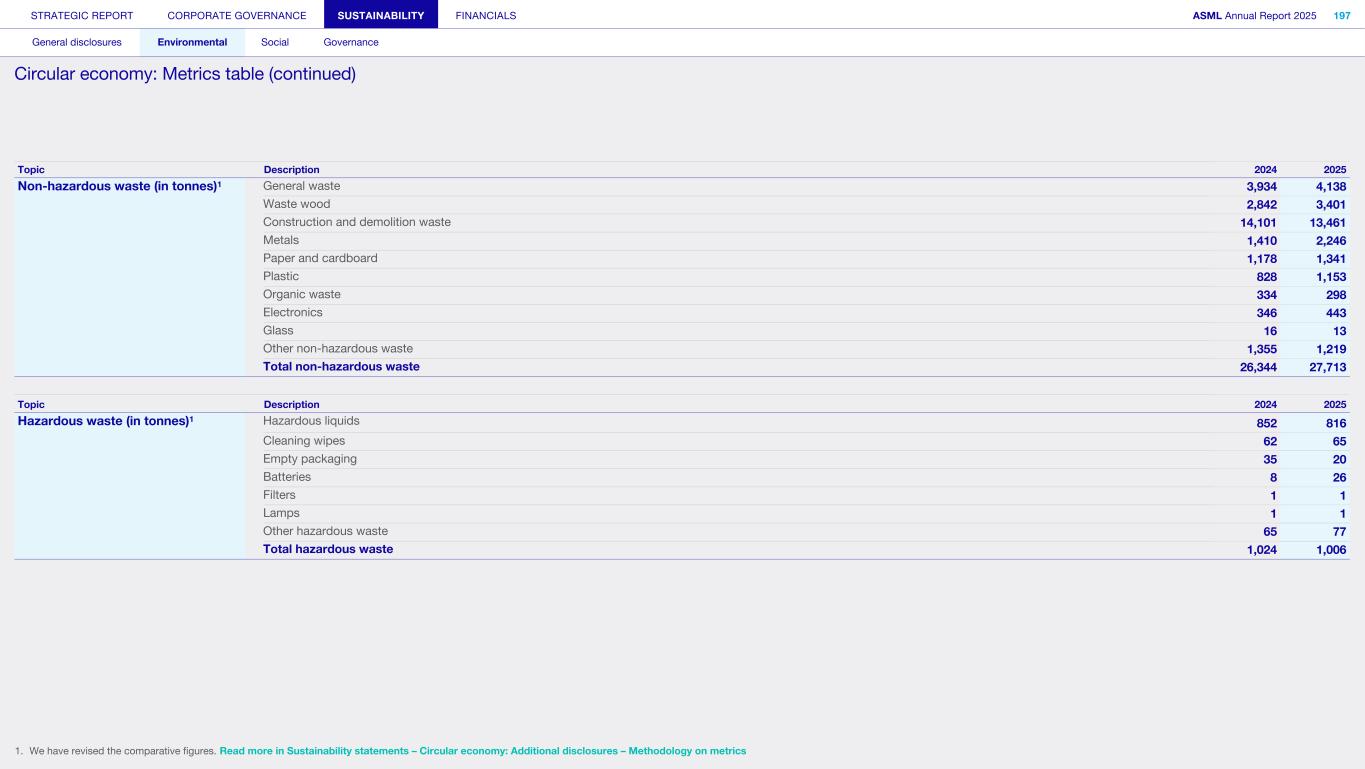Image resolution: width=1365 pixels, height=769 pixels.
Task: Click the Total non-hazardous waste row label
Action: click(341, 367)
